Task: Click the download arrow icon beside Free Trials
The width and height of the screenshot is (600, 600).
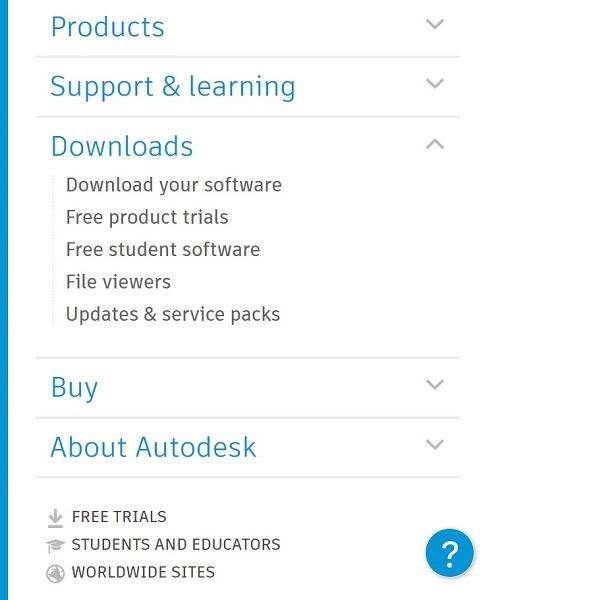Action: (x=55, y=518)
